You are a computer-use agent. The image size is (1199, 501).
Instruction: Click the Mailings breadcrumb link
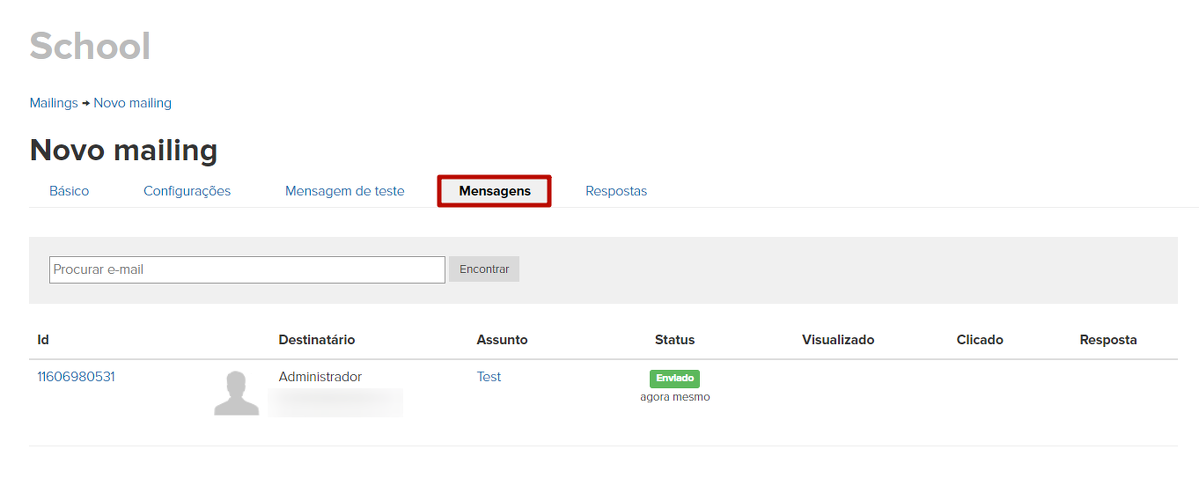(54, 103)
